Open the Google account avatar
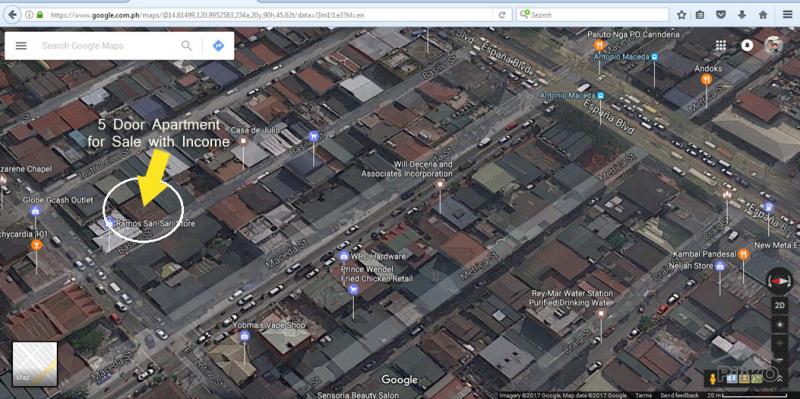800x399 pixels. pos(773,45)
